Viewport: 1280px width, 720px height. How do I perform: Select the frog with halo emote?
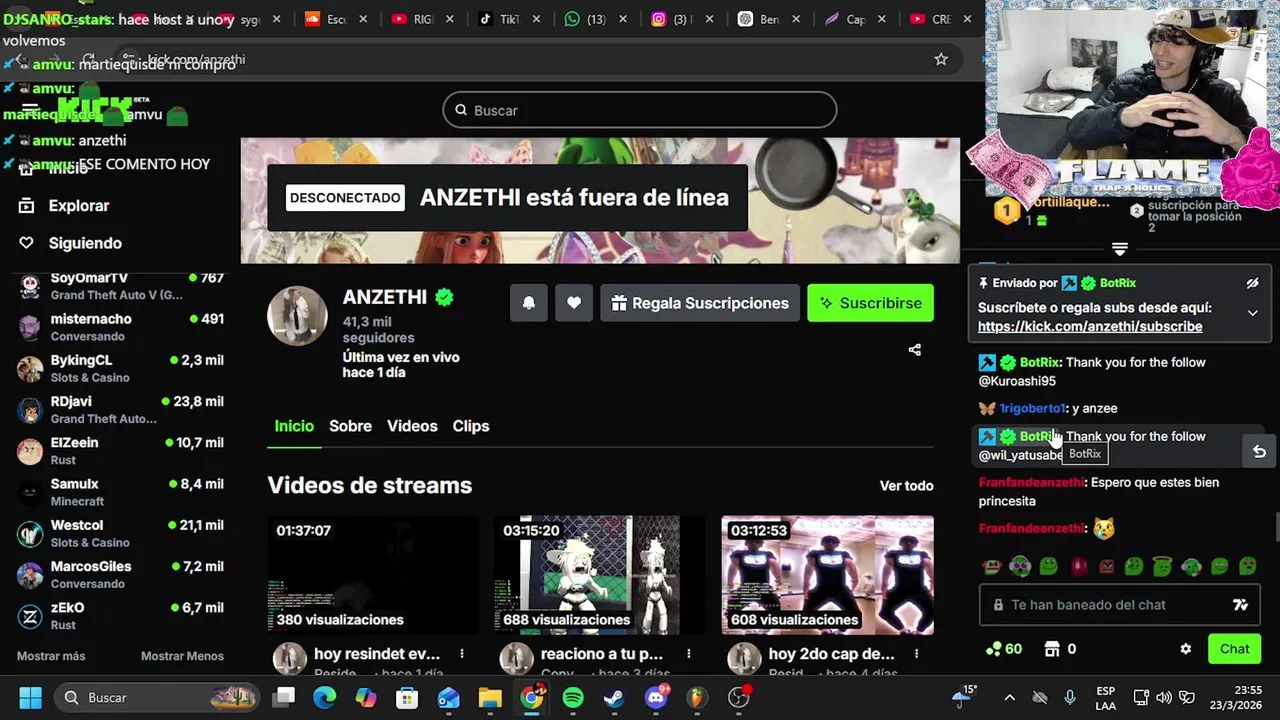click(x=1162, y=566)
